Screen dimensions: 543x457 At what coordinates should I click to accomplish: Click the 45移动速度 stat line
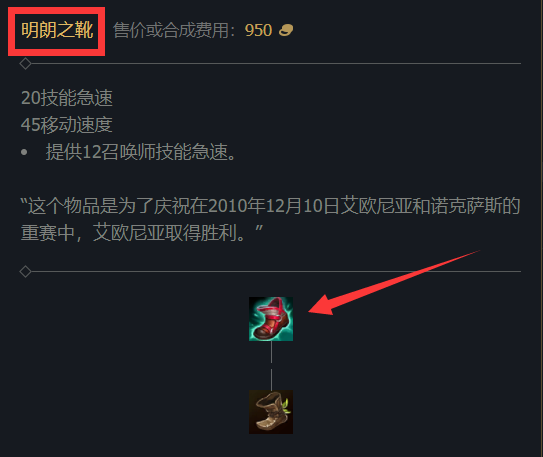[x=67, y=125]
